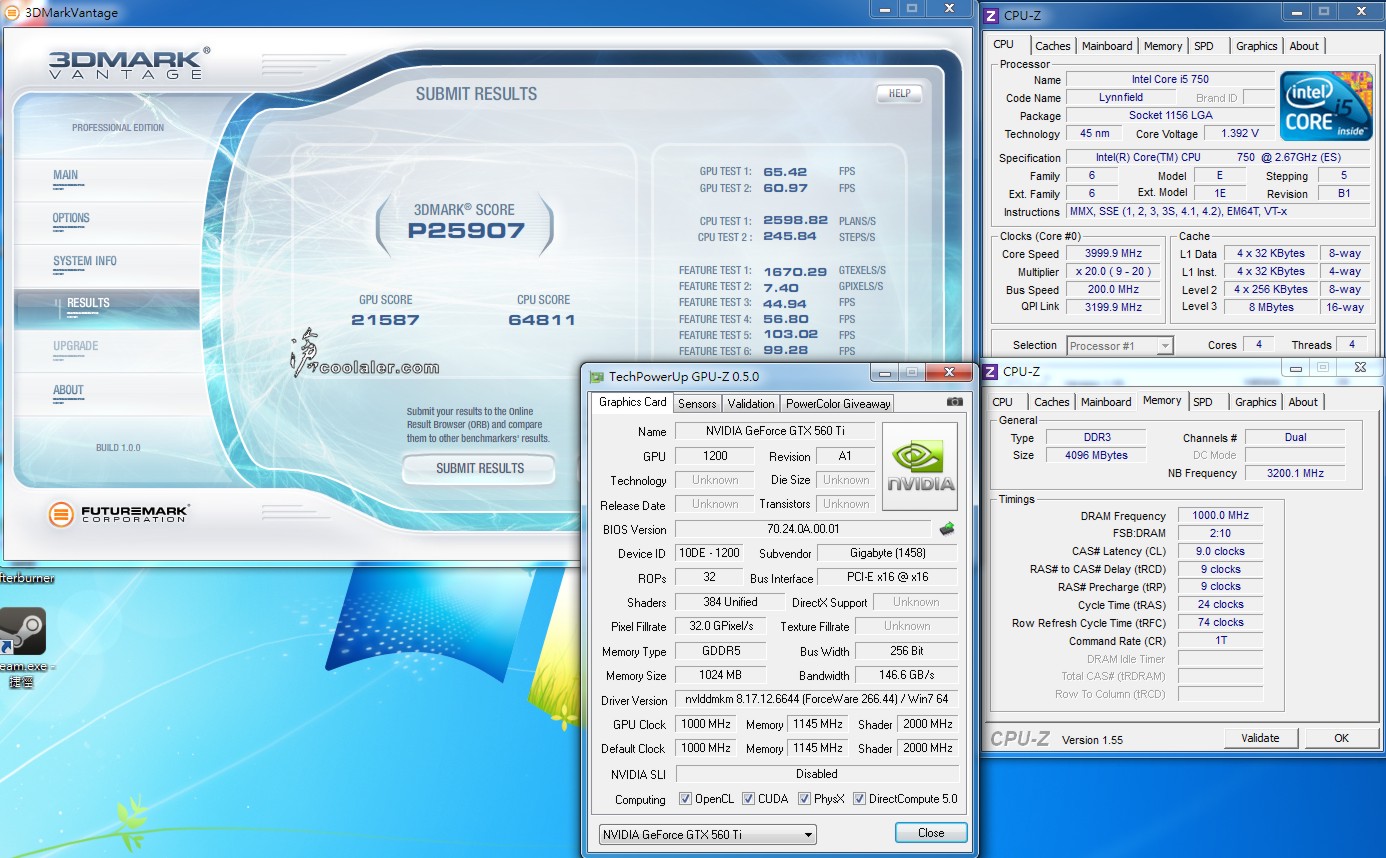Click the Subvendor field Gigabyte (1458)
1386x858 pixels.
(887, 553)
